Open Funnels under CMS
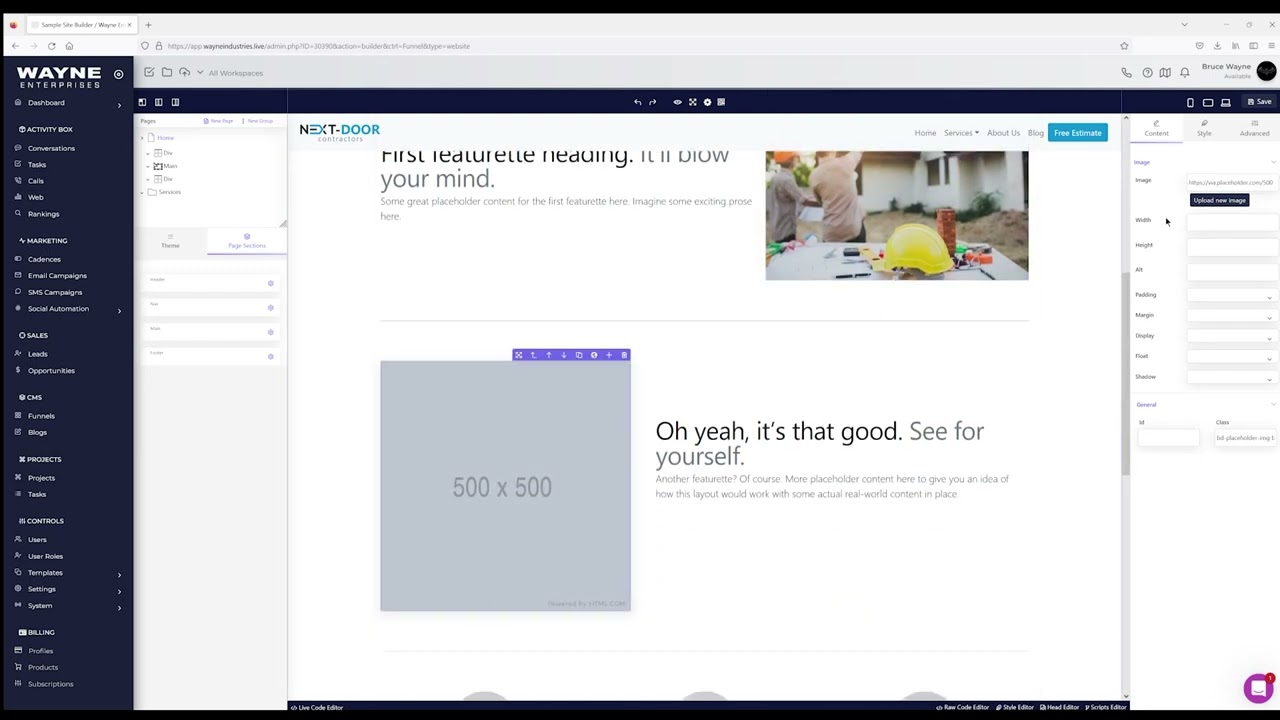This screenshot has width=1280, height=720. (41, 416)
